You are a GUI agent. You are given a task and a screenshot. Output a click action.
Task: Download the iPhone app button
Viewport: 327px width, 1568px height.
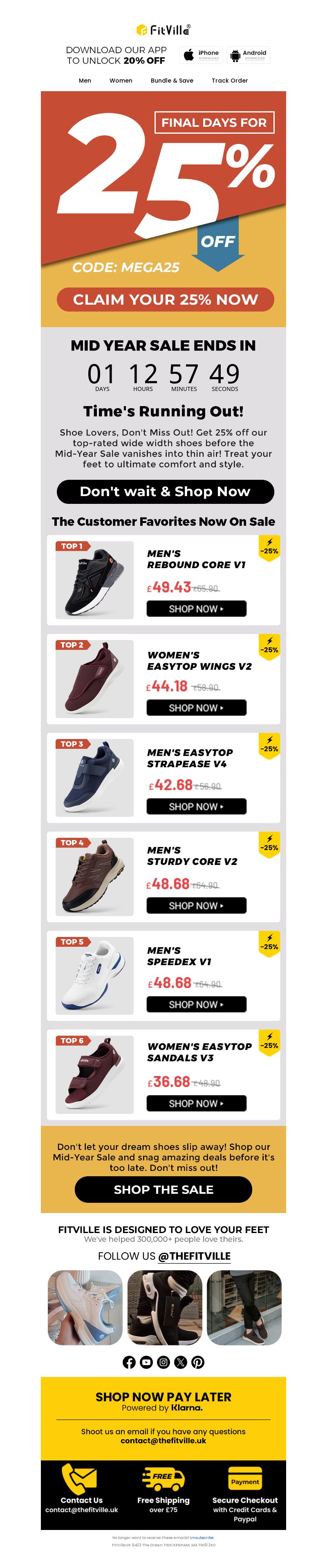click(201, 55)
